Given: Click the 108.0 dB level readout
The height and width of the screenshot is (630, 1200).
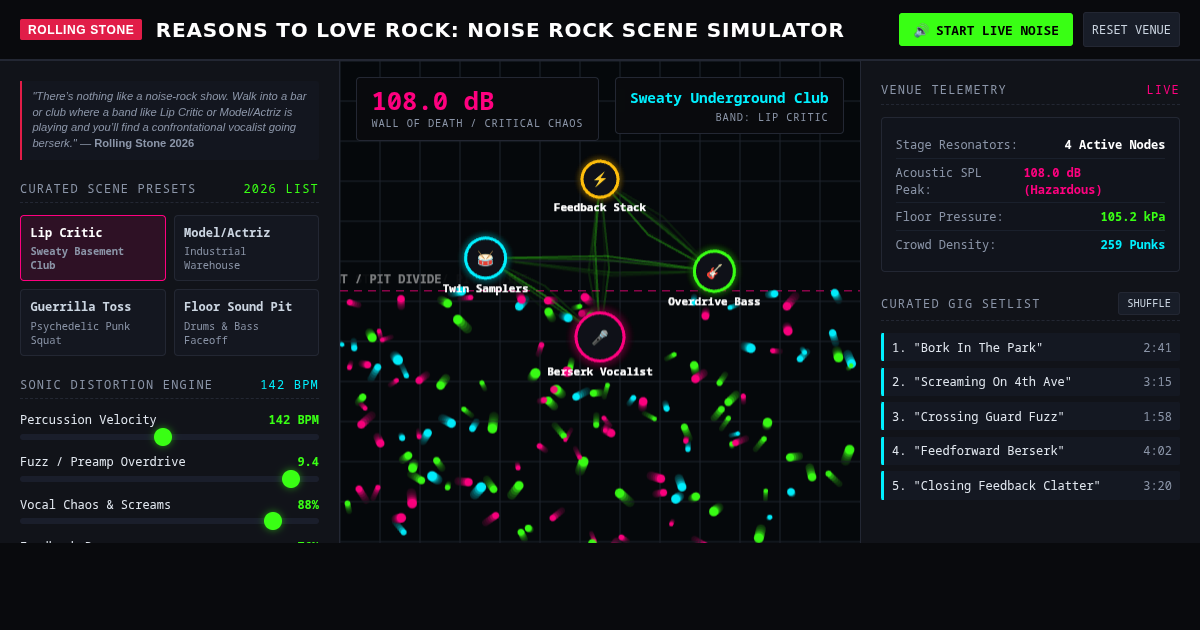Looking at the screenshot, I should click(x=433, y=102).
